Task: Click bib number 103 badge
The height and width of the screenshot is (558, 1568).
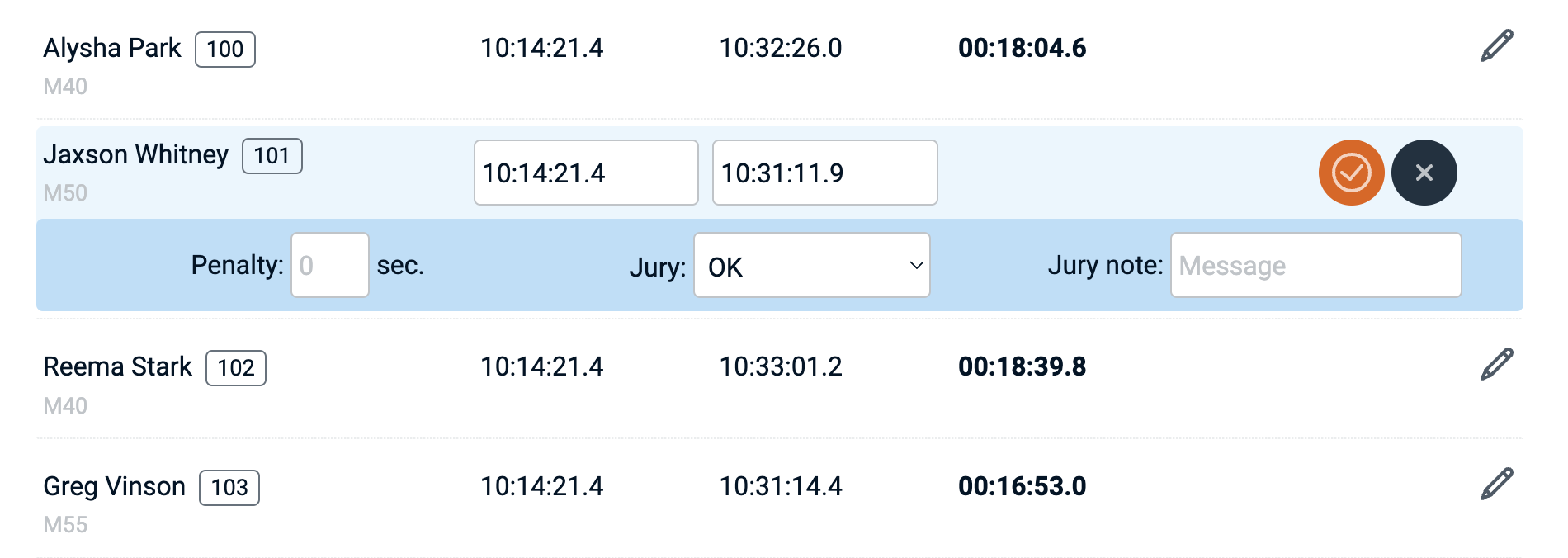Action: point(229,488)
